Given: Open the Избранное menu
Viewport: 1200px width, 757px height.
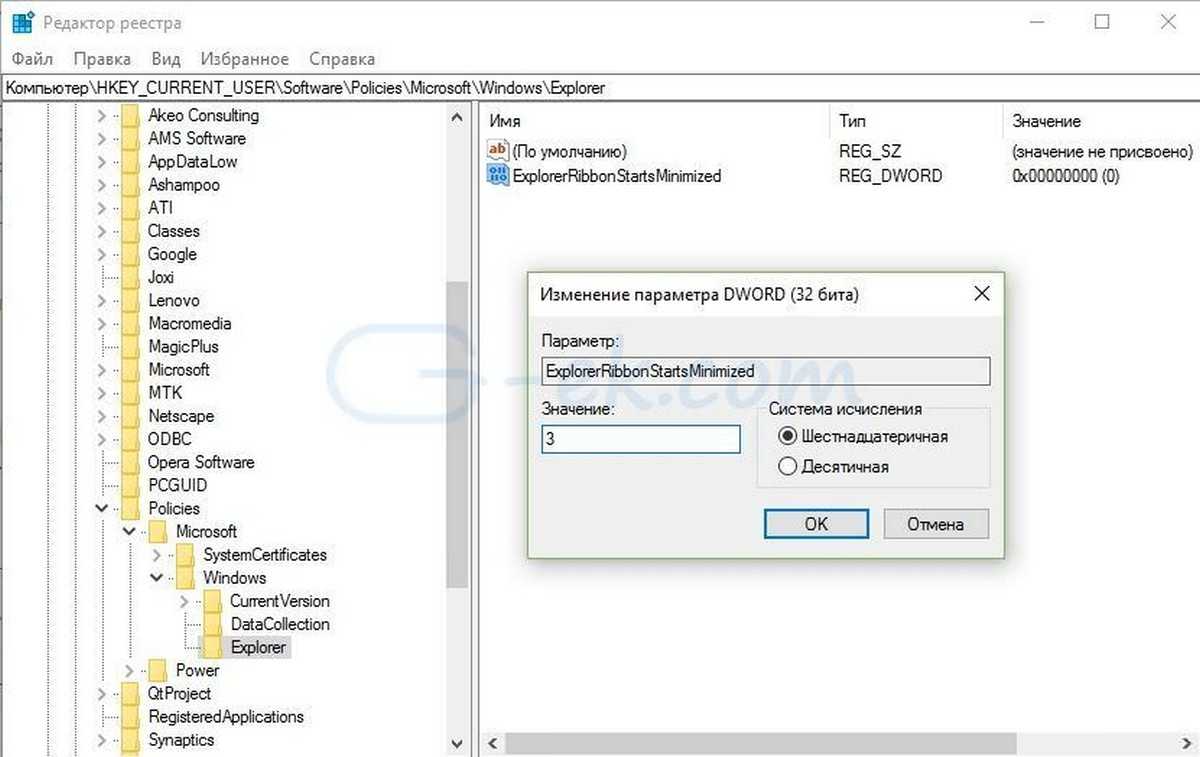Looking at the screenshot, I should tap(244, 59).
